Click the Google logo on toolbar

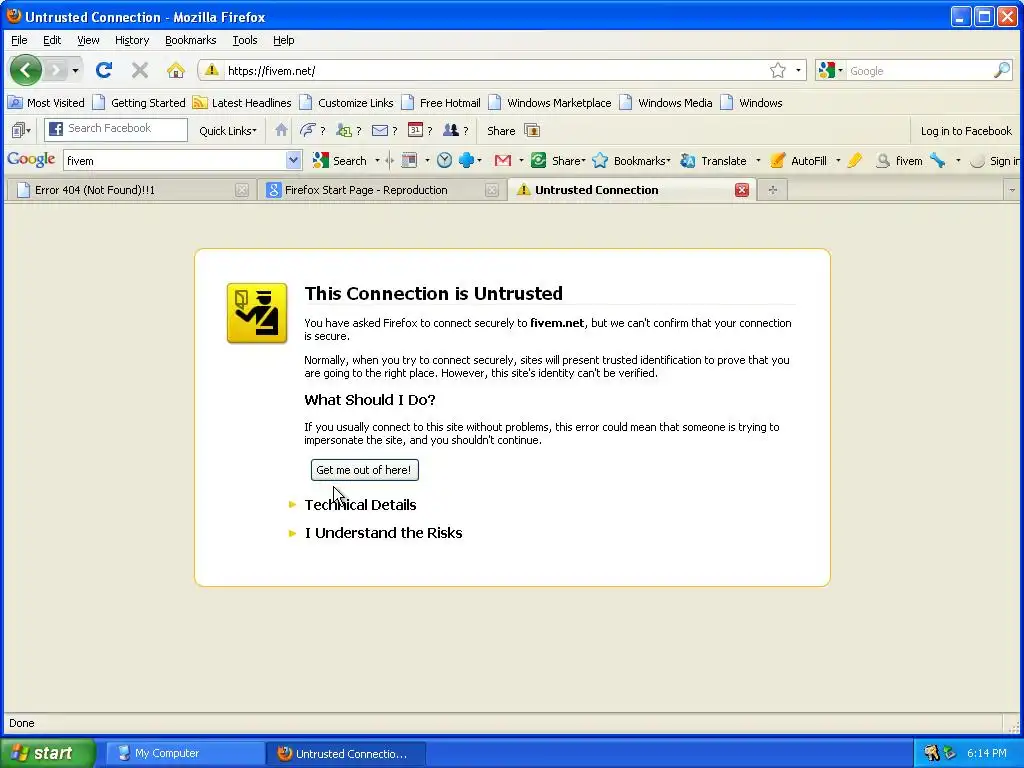coord(31,160)
